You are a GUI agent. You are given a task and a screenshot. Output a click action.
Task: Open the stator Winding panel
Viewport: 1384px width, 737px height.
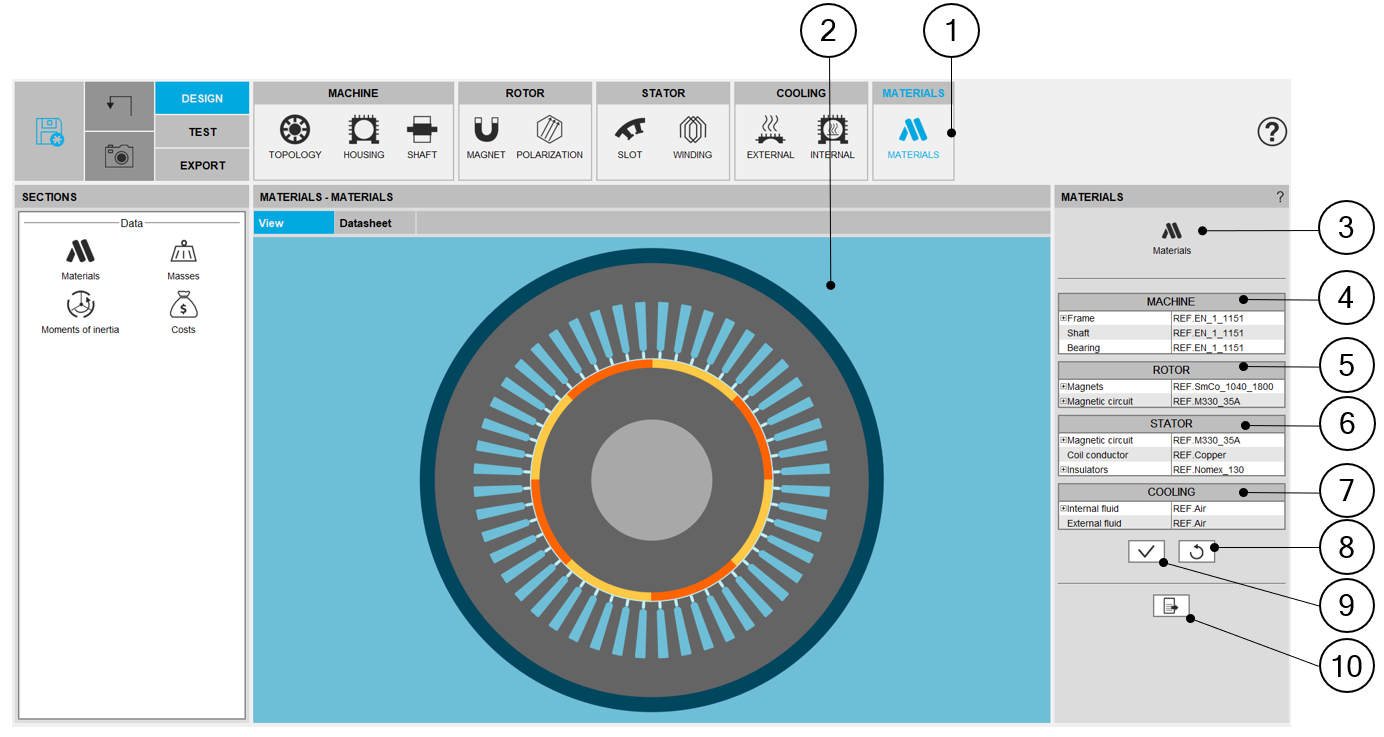tap(692, 130)
